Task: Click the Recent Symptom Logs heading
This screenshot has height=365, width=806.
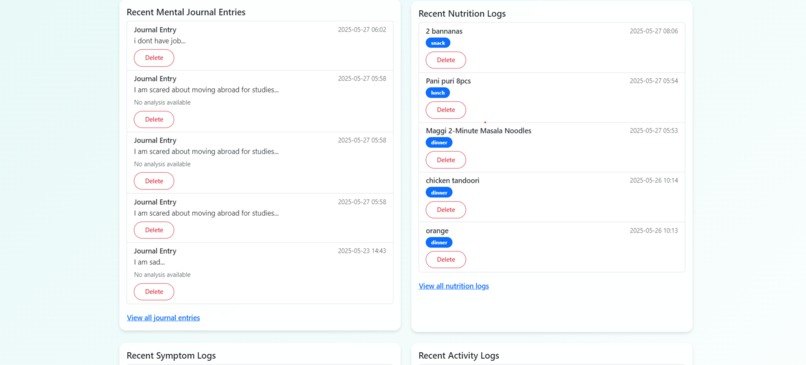Action: tap(171, 356)
